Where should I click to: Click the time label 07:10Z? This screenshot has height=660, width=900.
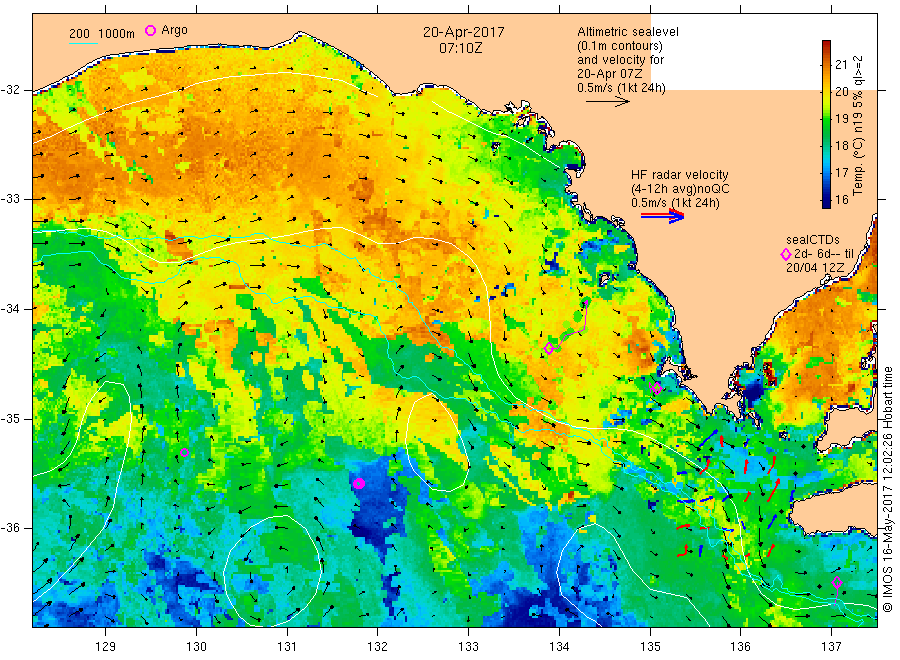[x=461, y=48]
